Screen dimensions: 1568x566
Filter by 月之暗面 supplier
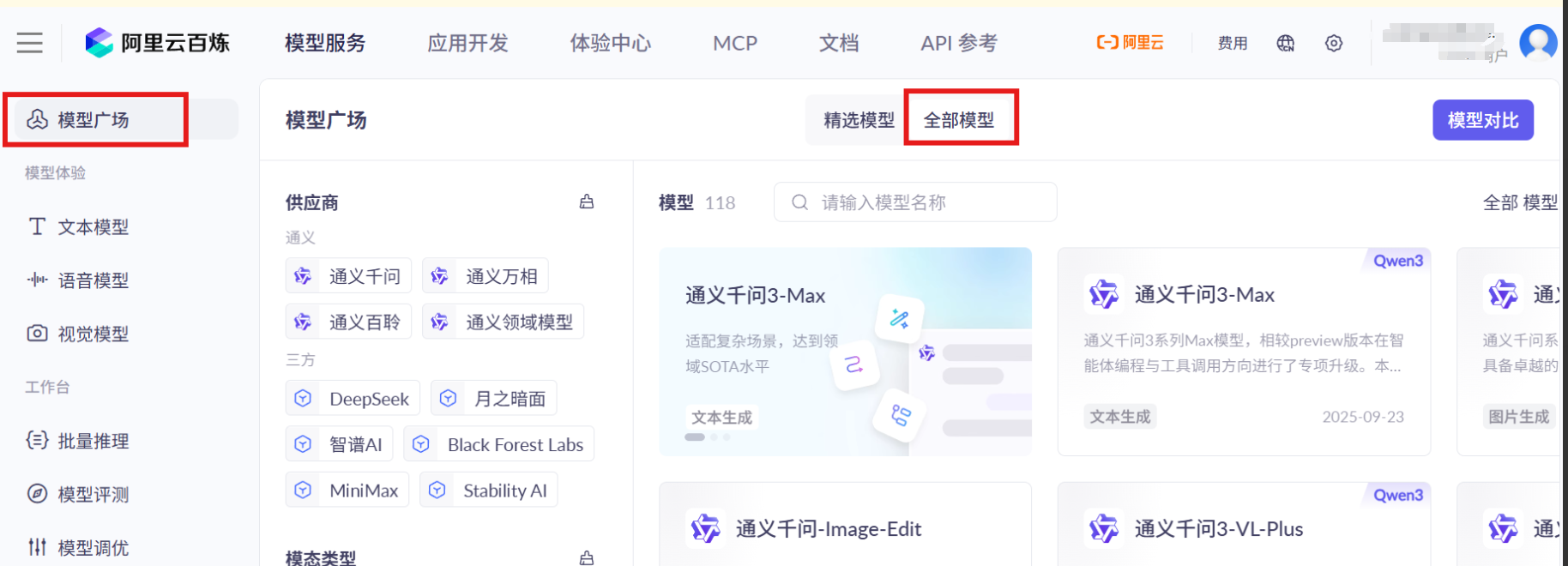click(493, 398)
